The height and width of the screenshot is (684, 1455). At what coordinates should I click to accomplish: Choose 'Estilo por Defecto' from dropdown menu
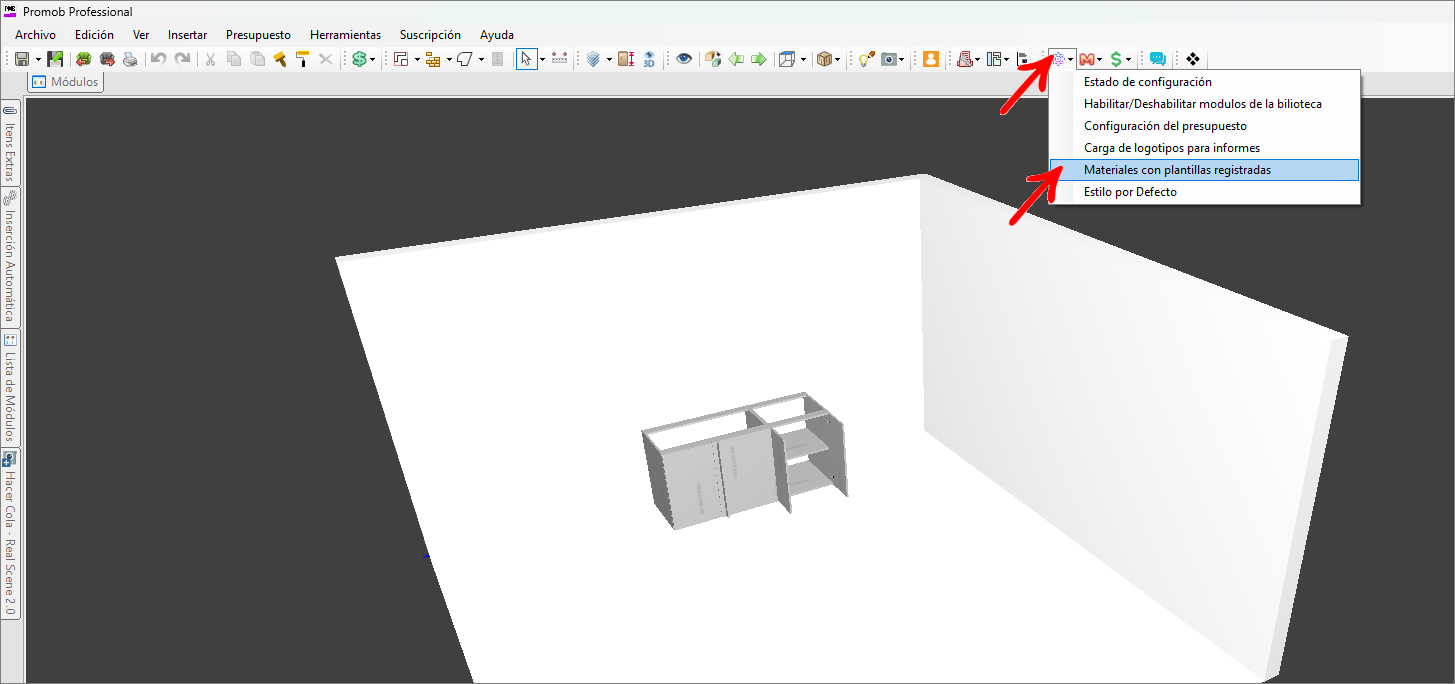1130,192
